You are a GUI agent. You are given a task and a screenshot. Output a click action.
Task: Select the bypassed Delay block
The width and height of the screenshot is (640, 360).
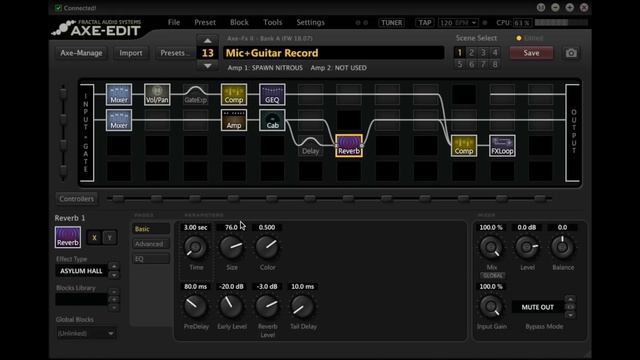tap(311, 146)
